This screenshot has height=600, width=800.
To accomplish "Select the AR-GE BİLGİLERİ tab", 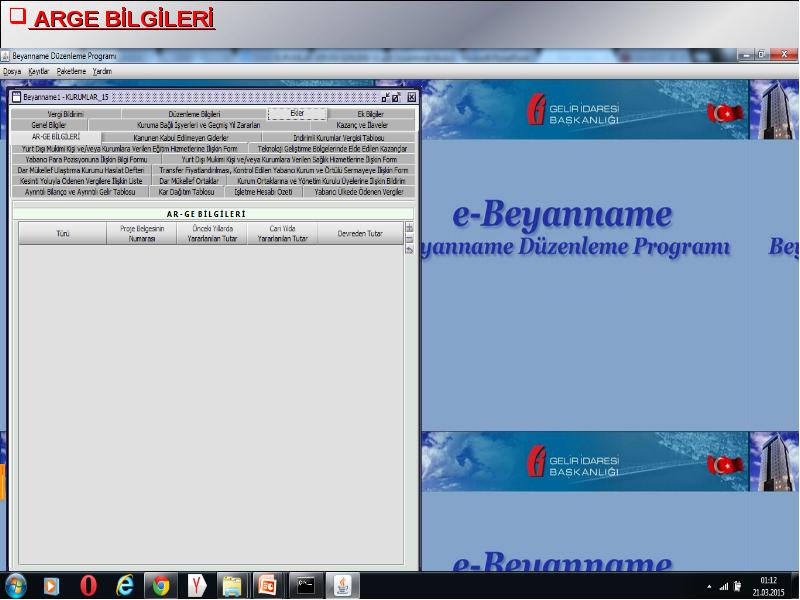I will pyautogui.click(x=56, y=137).
